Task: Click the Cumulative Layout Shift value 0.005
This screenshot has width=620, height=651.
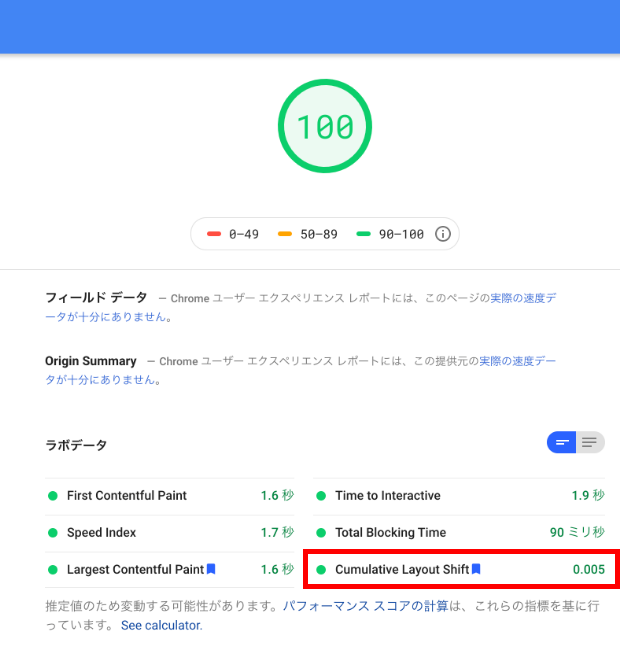Action: coord(588,570)
